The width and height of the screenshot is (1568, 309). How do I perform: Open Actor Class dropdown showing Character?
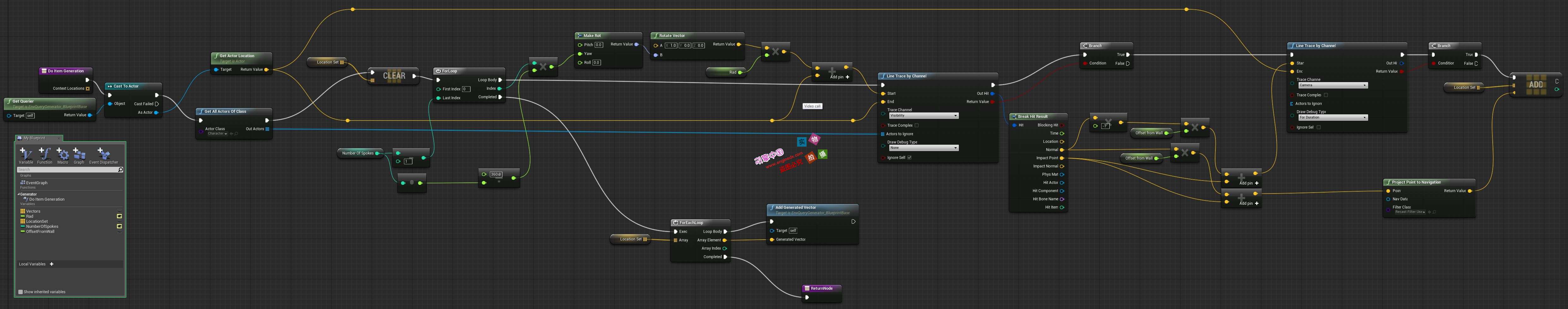[217, 133]
